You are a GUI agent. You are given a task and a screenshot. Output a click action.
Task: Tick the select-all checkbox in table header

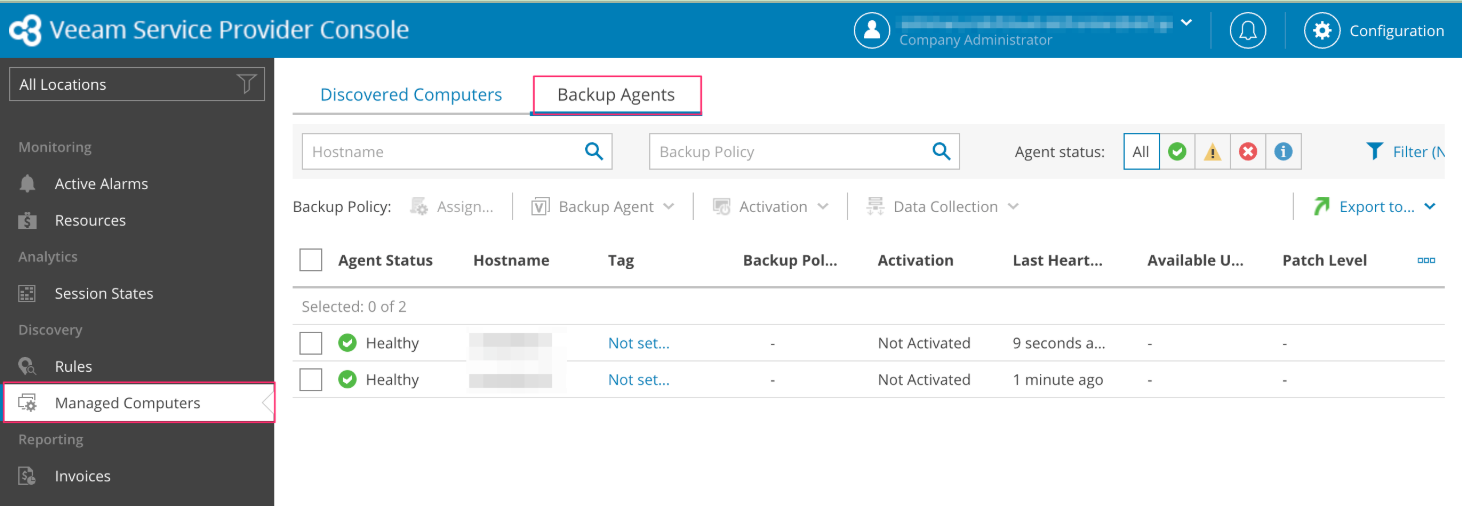311,260
